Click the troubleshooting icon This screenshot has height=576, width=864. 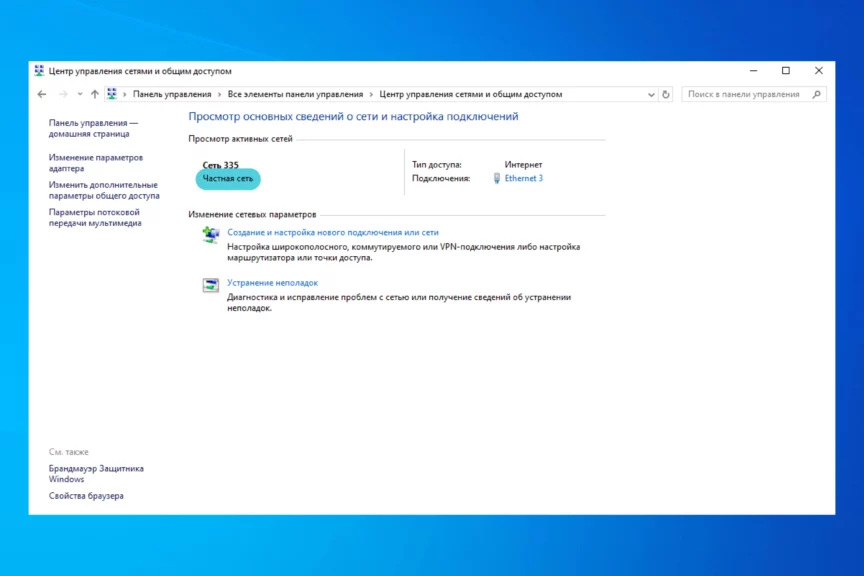pos(210,285)
